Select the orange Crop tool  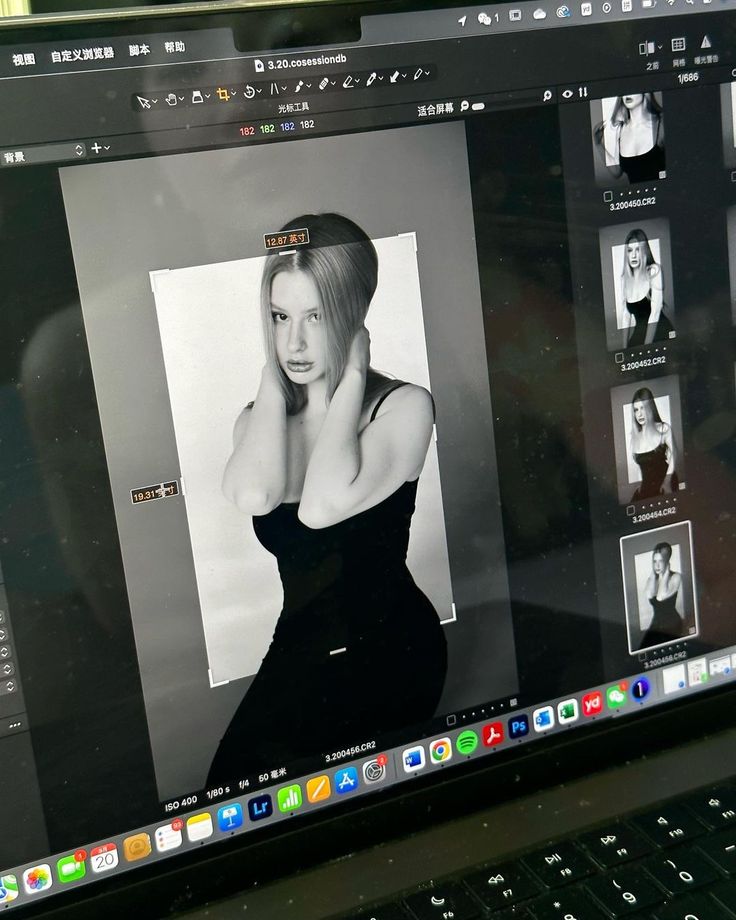[222, 94]
